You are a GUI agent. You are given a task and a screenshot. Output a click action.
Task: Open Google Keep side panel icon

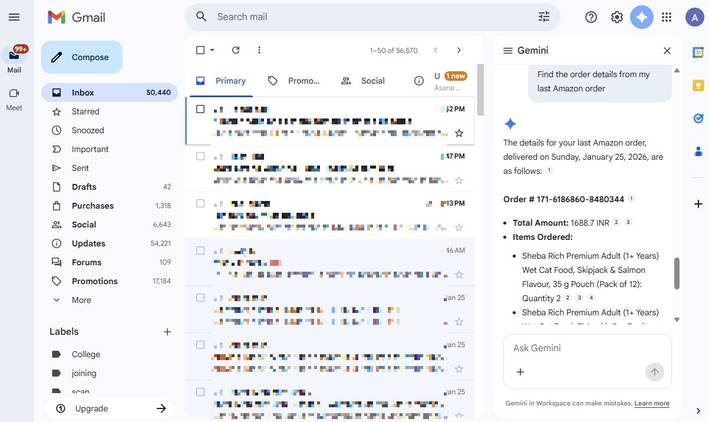coord(698,85)
